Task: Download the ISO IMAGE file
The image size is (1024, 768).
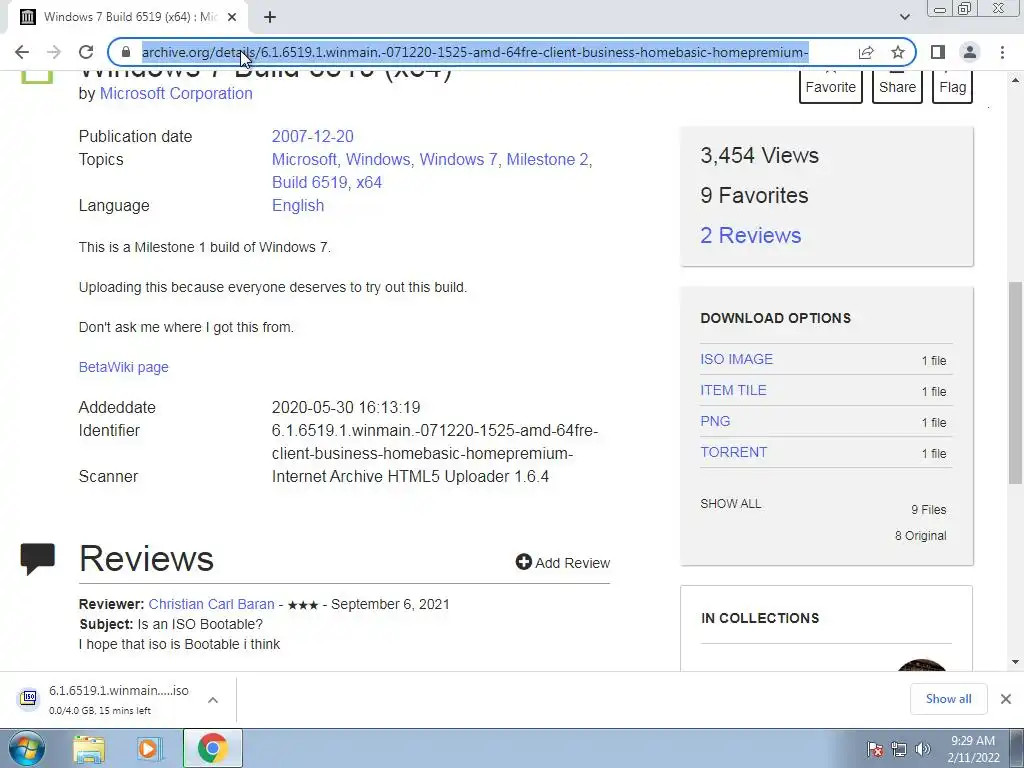Action: tap(737, 359)
